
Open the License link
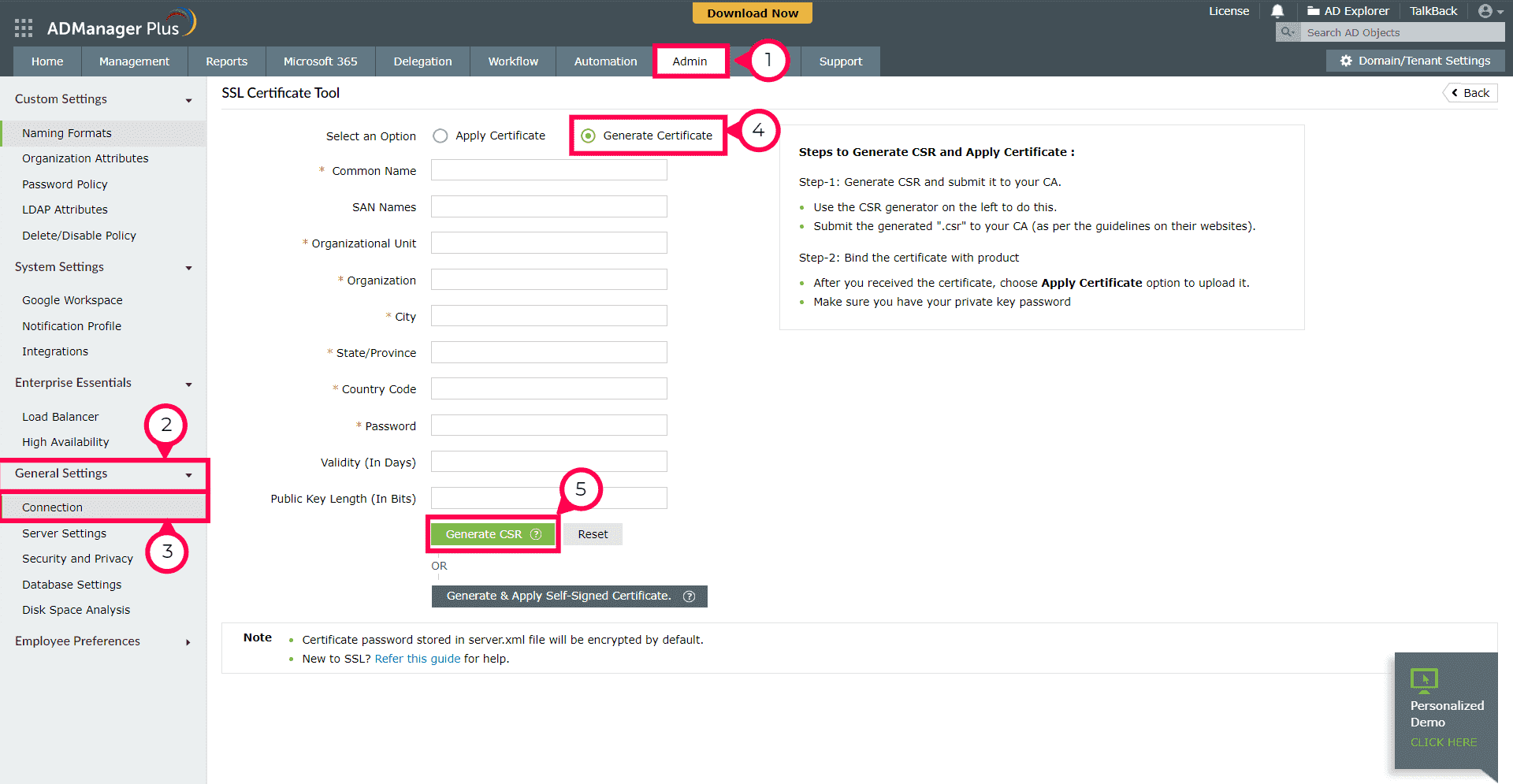pos(1229,11)
